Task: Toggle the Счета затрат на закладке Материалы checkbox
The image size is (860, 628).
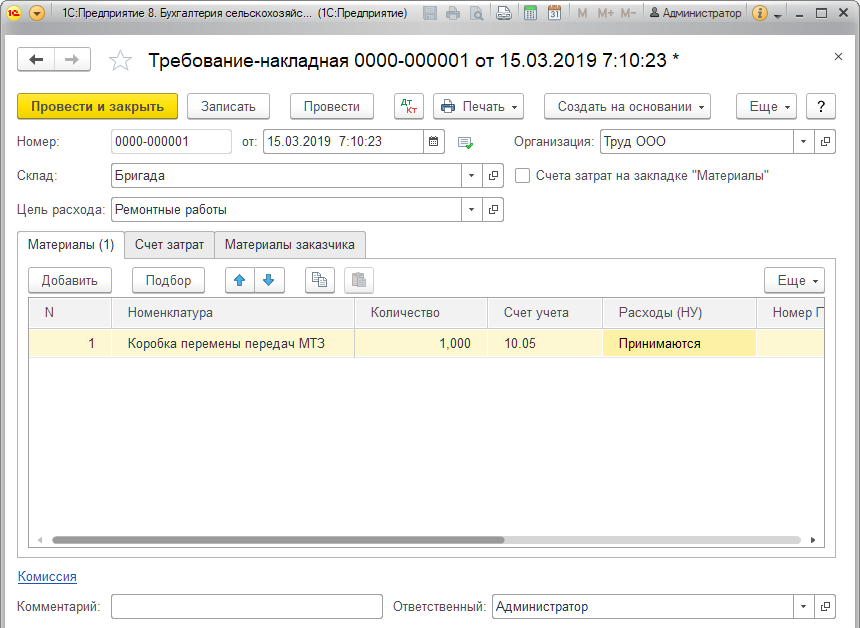Action: click(522, 176)
